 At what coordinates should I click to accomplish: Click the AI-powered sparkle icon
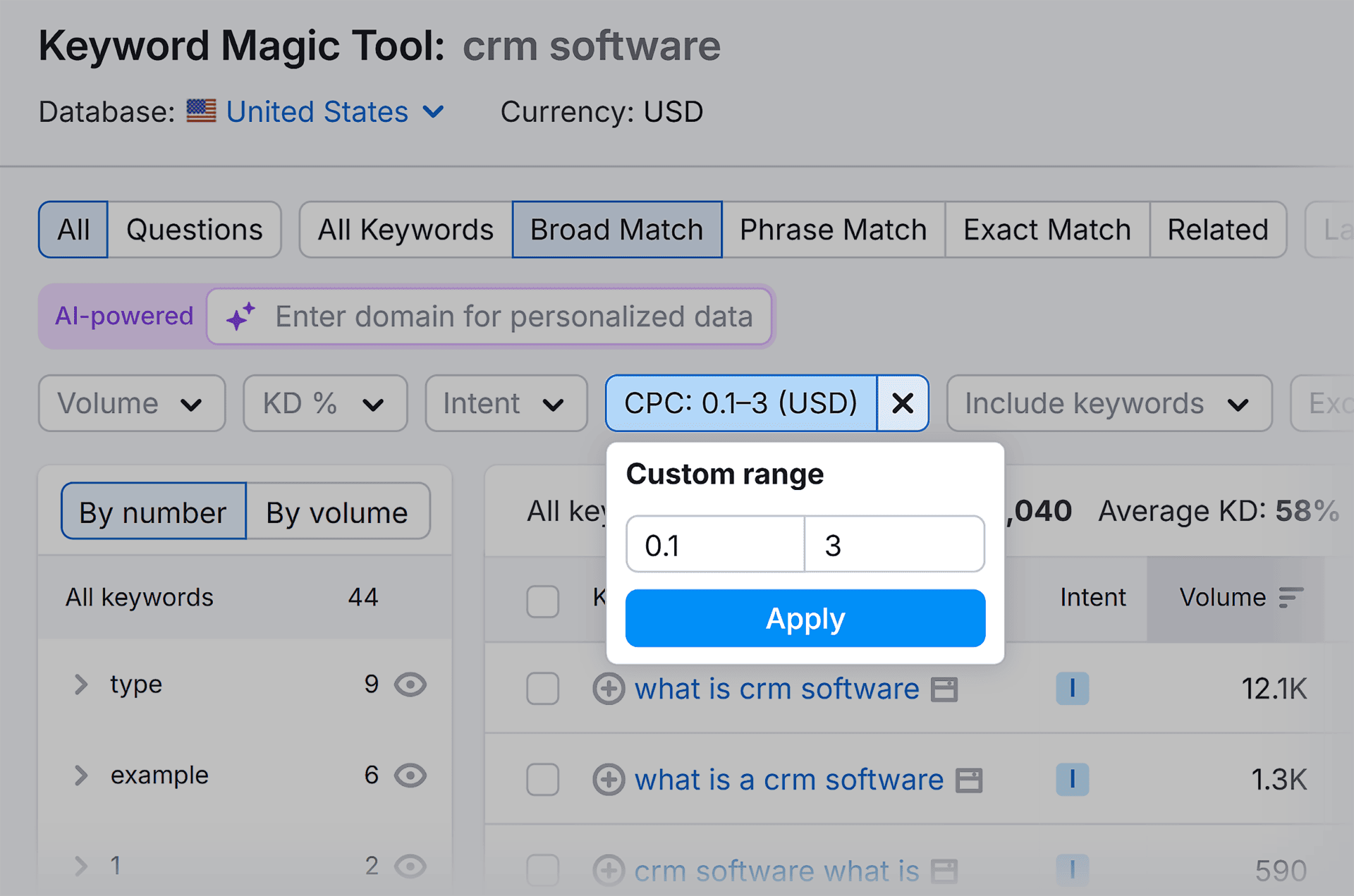pos(240,317)
